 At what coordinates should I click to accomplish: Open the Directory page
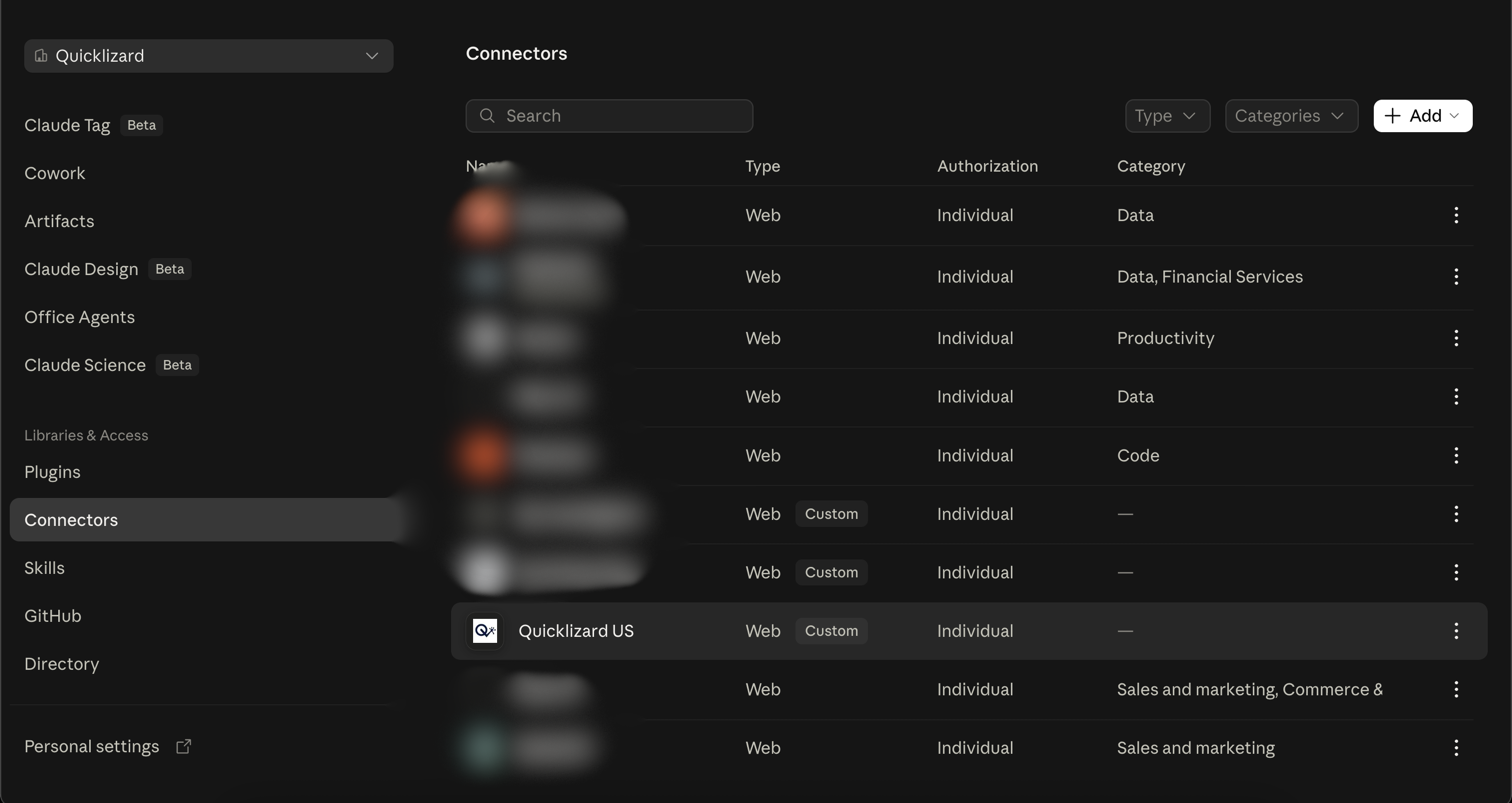(61, 664)
